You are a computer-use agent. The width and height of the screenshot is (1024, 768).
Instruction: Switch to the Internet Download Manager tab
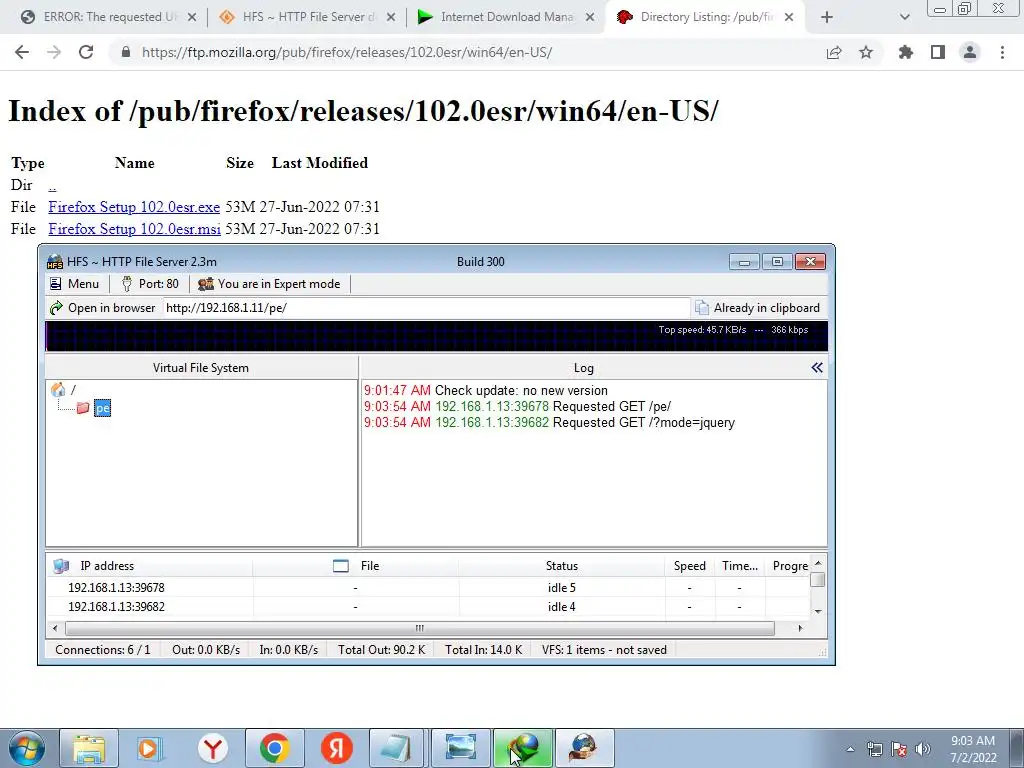click(x=505, y=17)
